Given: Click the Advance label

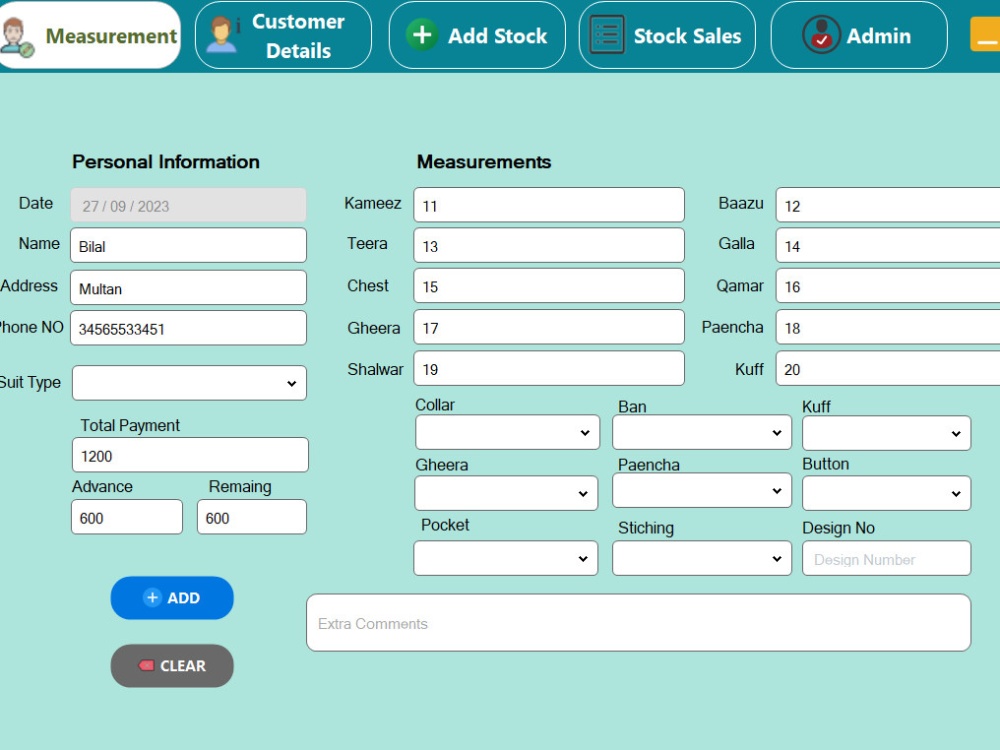Looking at the screenshot, I should point(102,487).
